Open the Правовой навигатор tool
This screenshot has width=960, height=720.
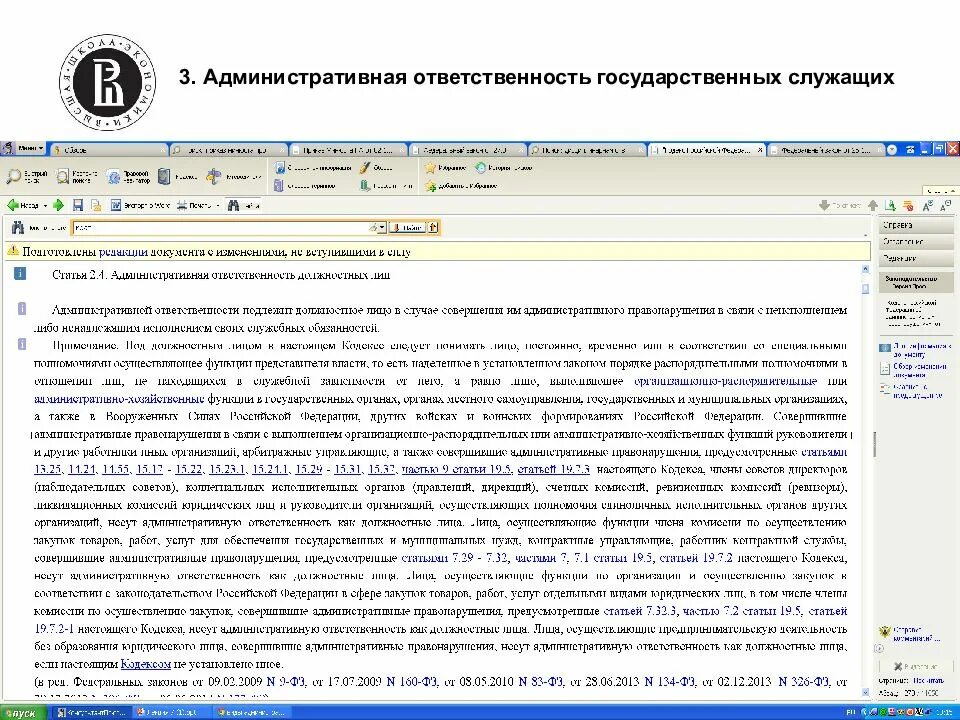click(129, 176)
